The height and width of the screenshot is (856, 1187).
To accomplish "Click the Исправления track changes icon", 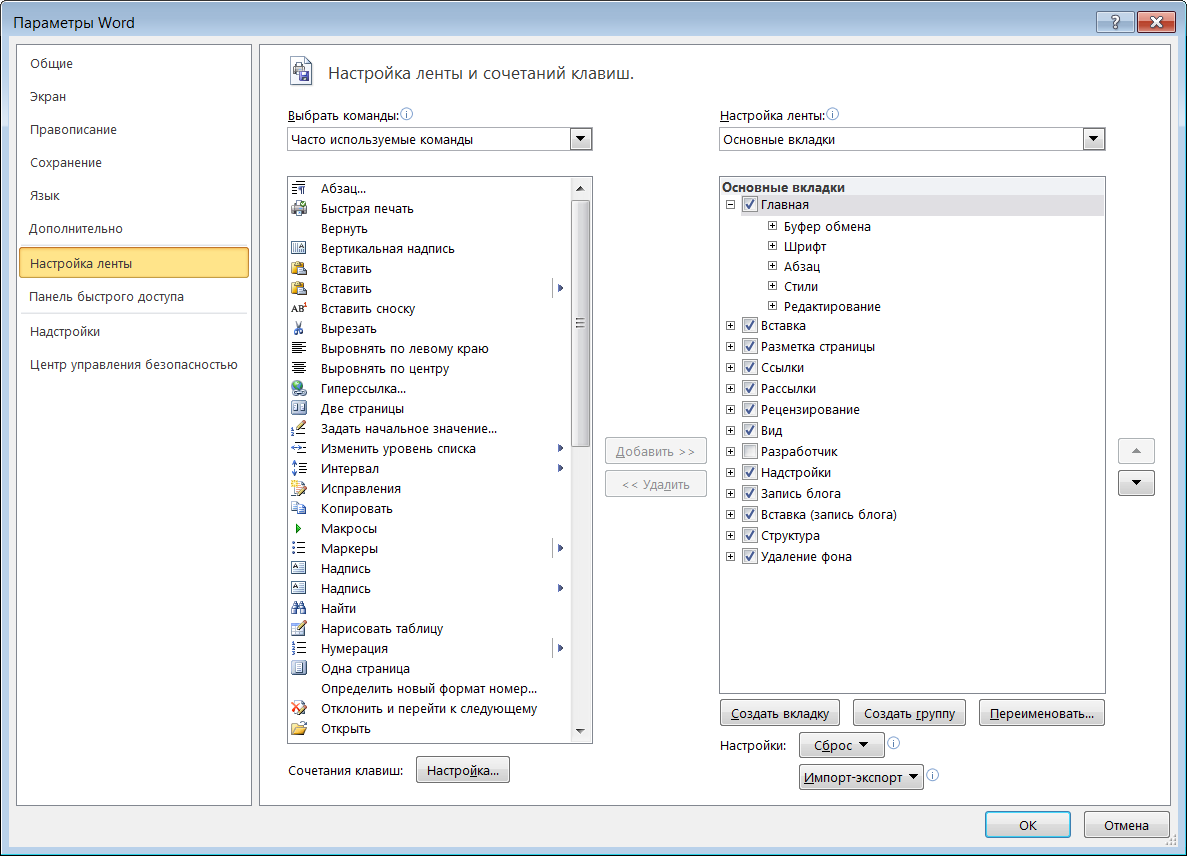I will tap(299, 488).
